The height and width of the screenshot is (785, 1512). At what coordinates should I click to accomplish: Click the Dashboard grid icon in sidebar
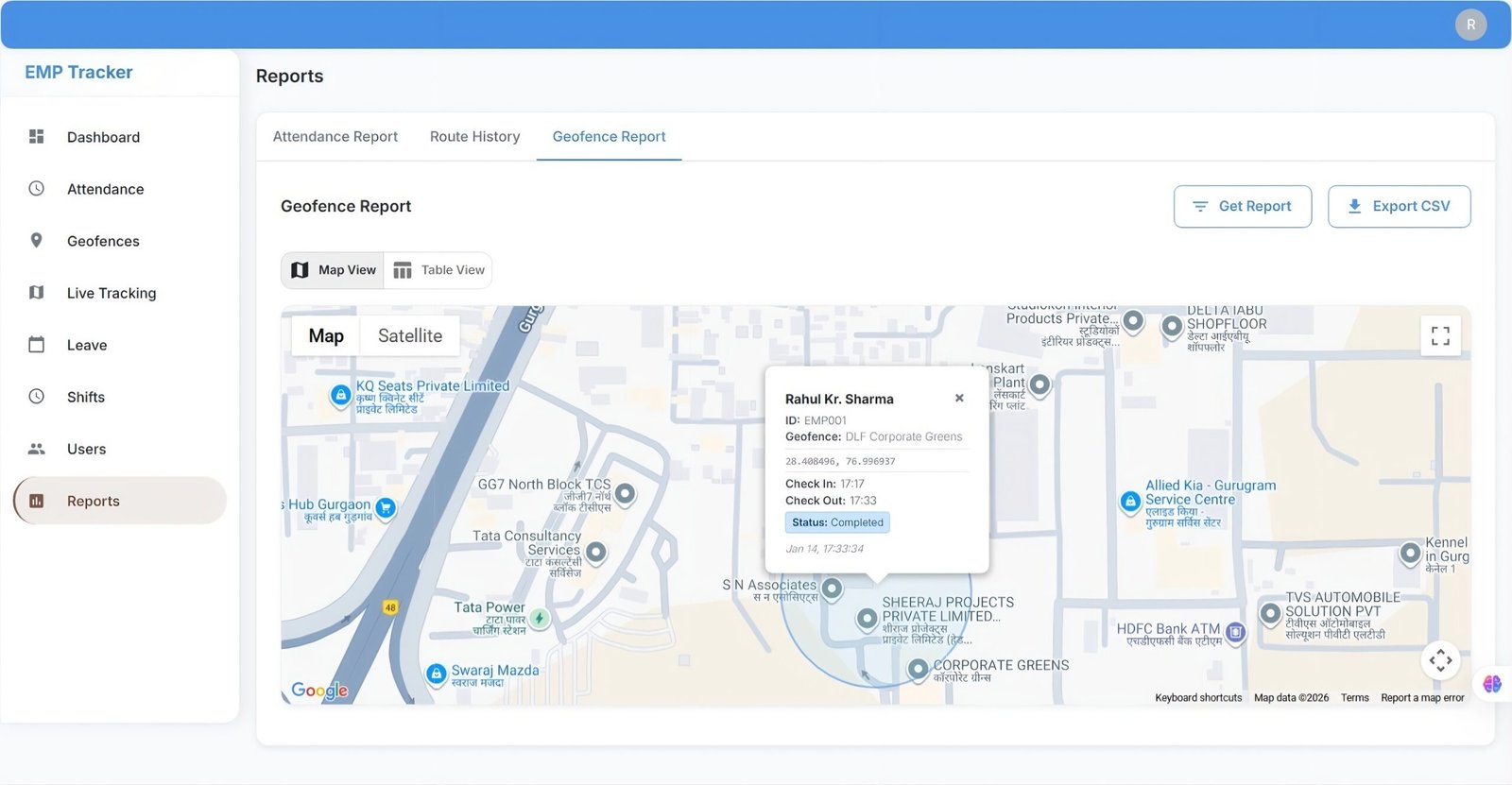pyautogui.click(x=37, y=137)
